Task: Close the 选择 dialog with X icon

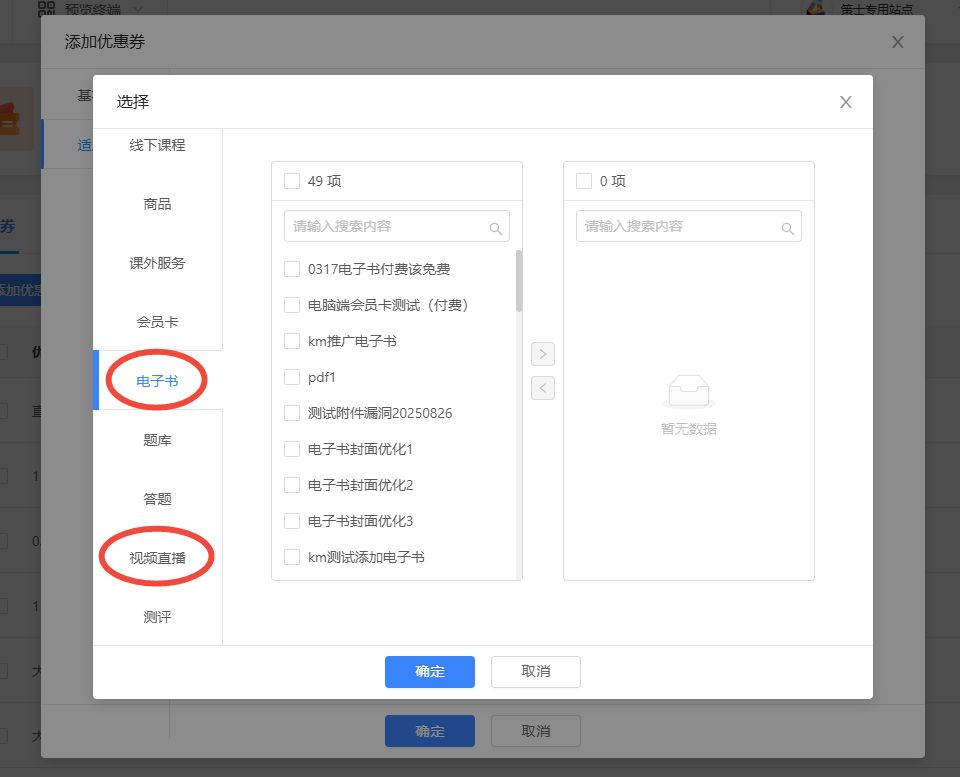Action: [x=845, y=102]
